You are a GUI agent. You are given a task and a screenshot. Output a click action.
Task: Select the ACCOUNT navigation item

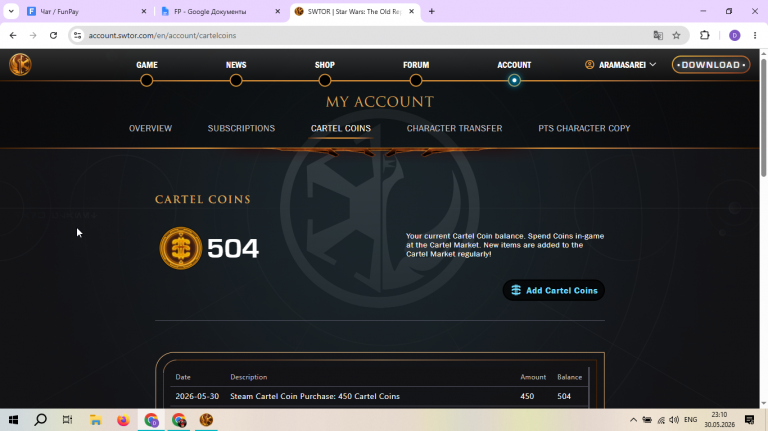pyautogui.click(x=514, y=65)
